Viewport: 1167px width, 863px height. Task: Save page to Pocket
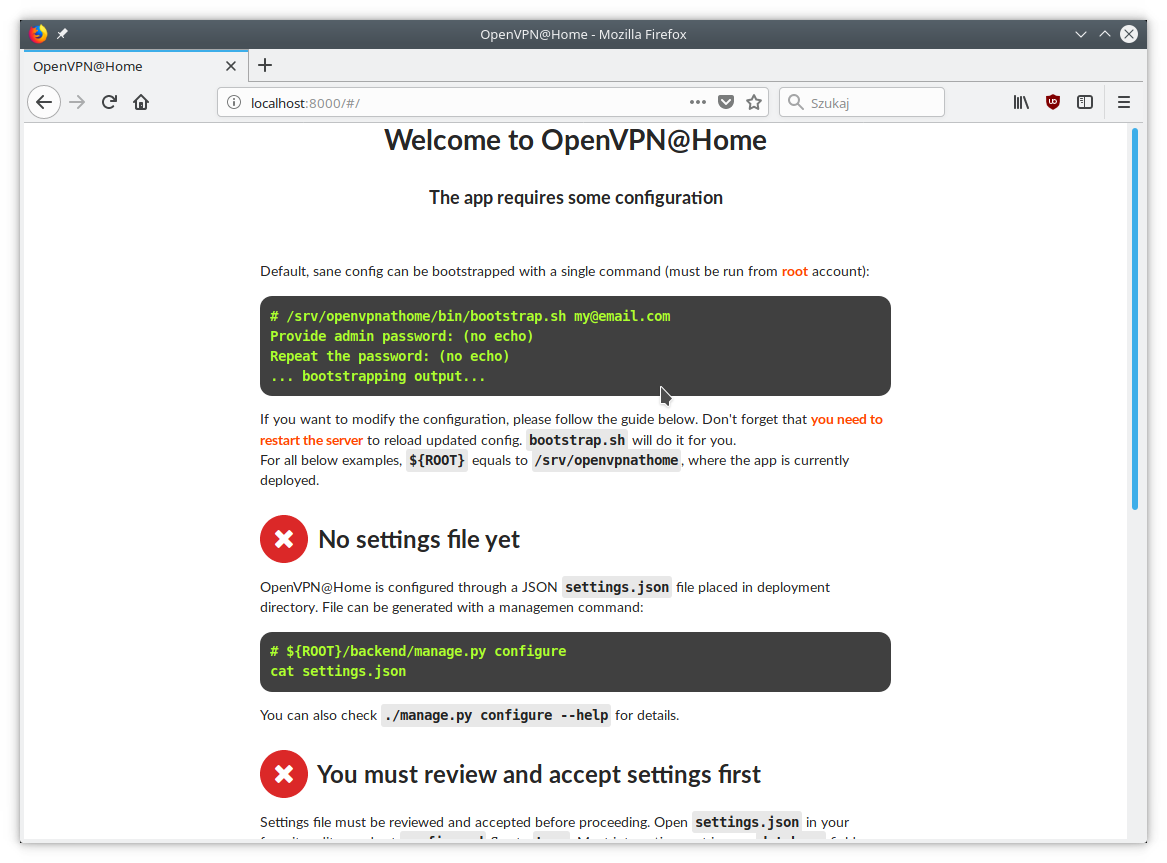click(727, 102)
